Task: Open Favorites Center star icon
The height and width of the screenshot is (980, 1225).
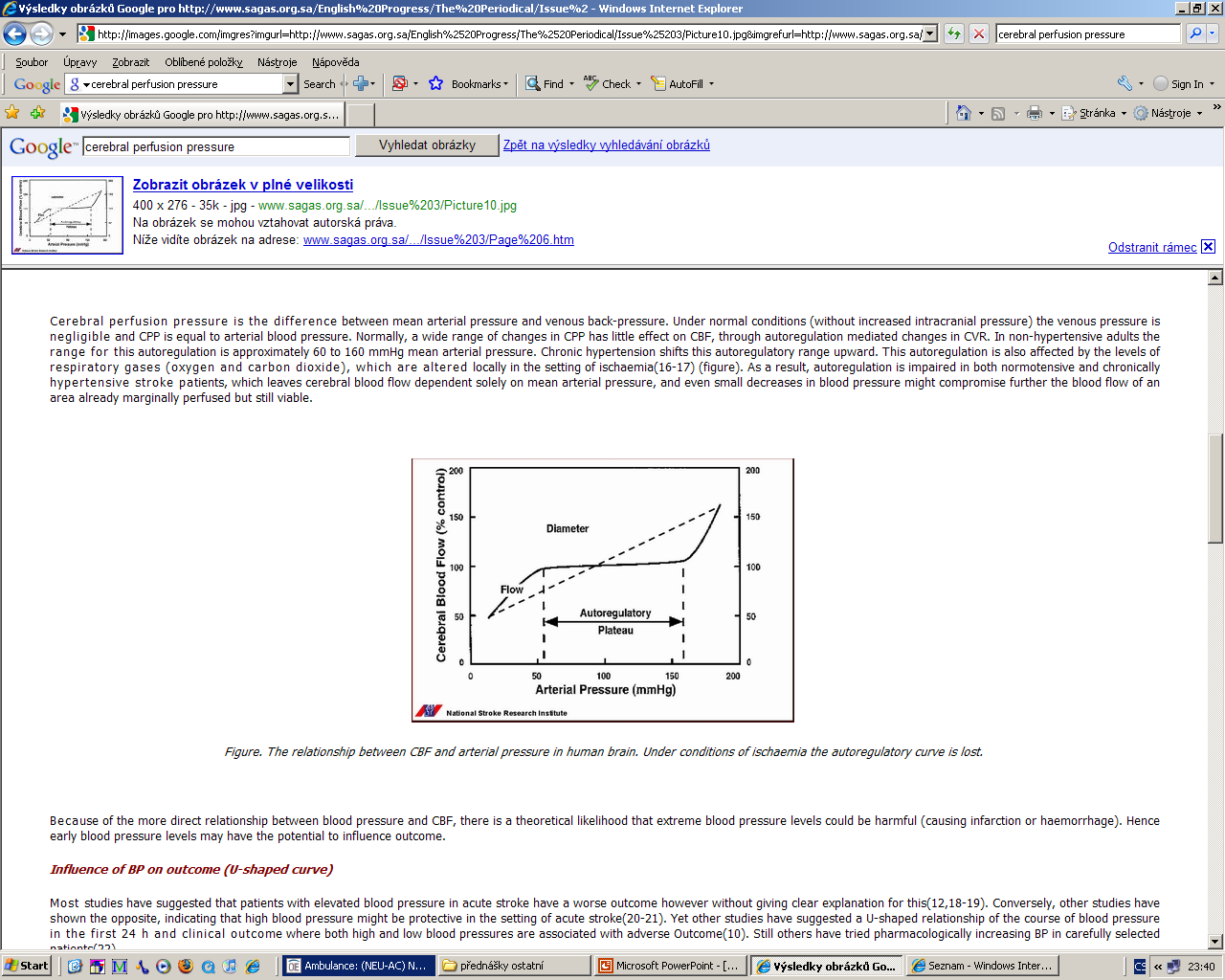Action: (12, 113)
